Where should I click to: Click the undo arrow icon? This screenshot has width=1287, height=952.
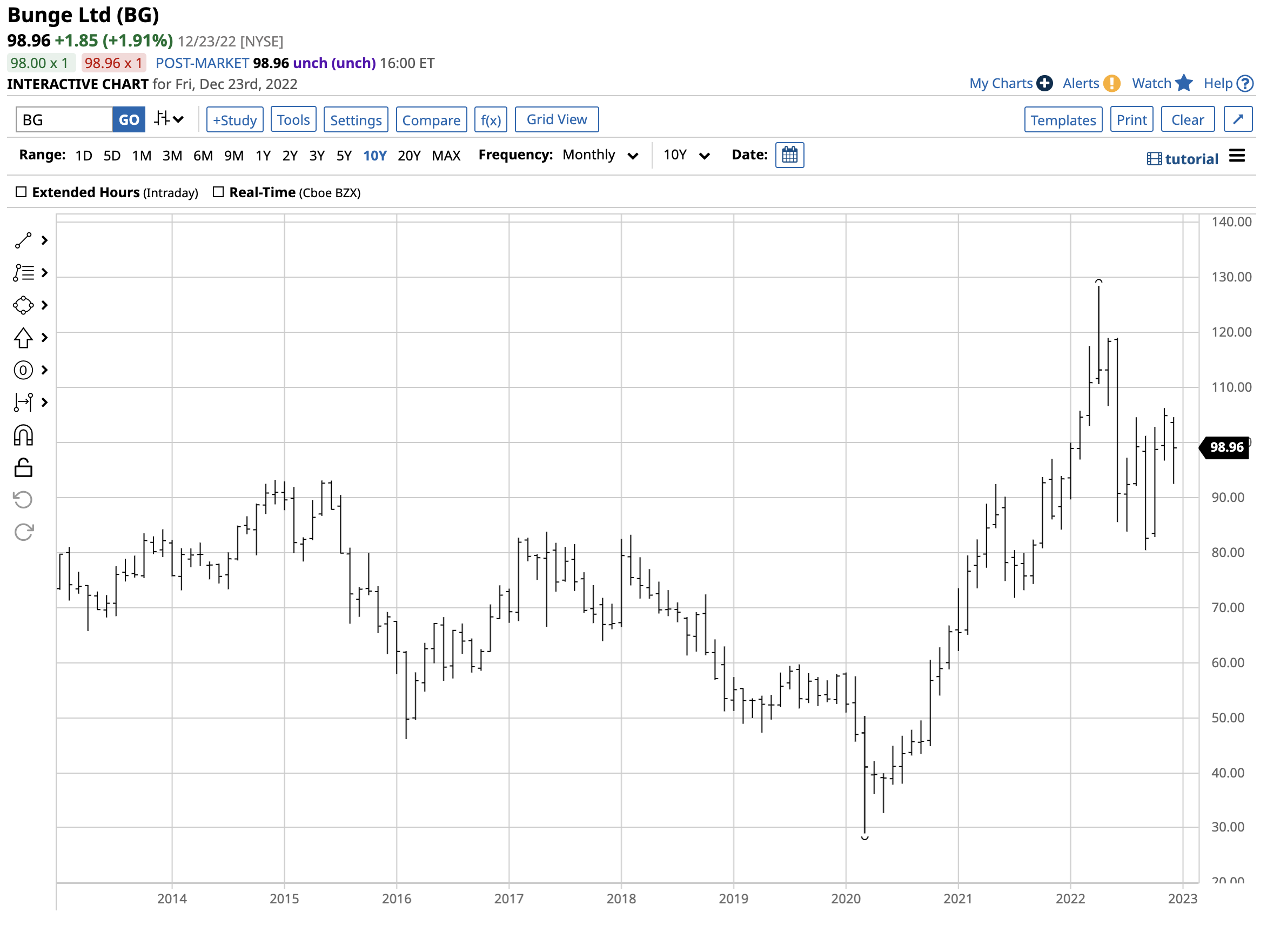point(23,500)
